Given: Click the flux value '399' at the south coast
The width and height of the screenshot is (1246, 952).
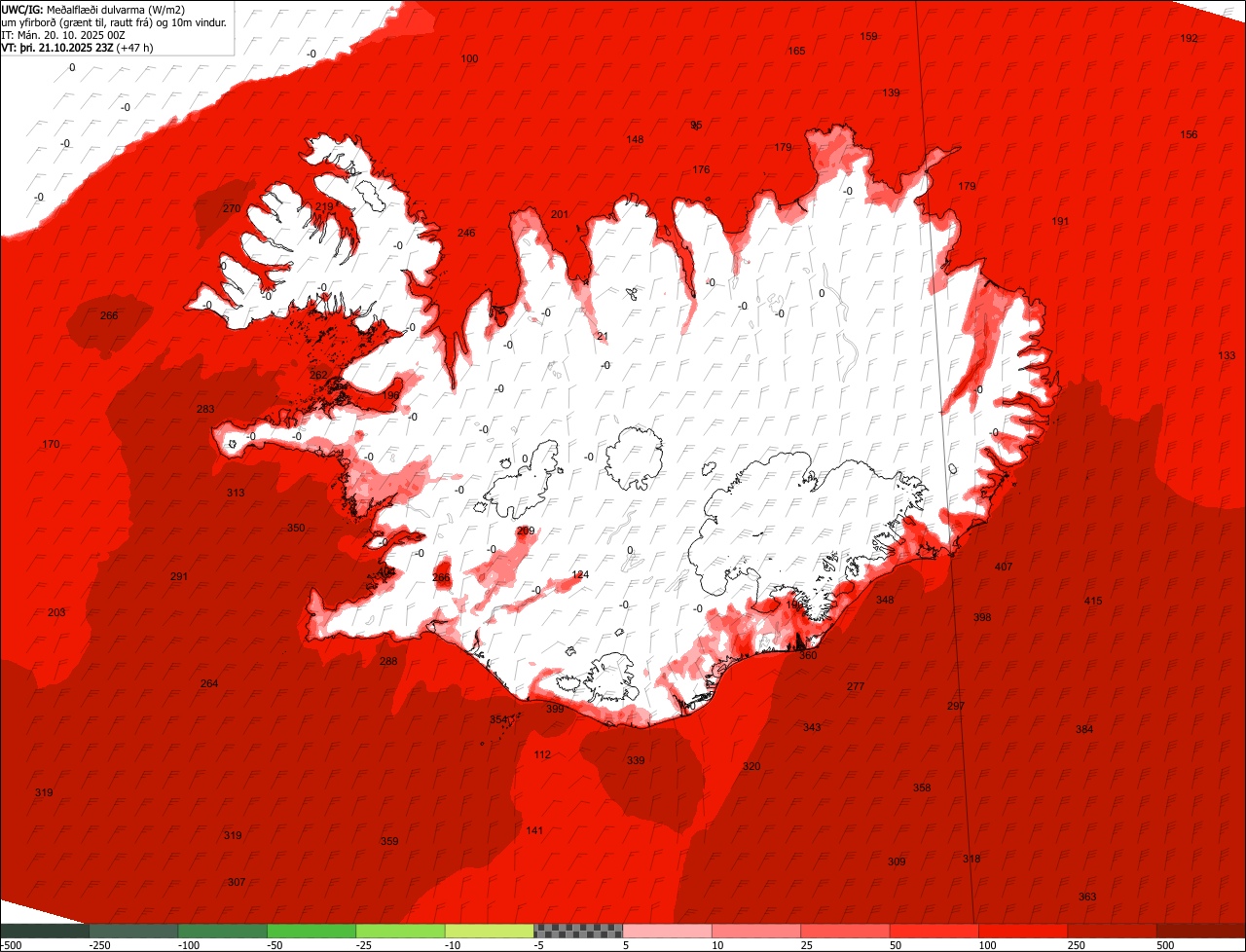Looking at the screenshot, I should coord(555,710).
